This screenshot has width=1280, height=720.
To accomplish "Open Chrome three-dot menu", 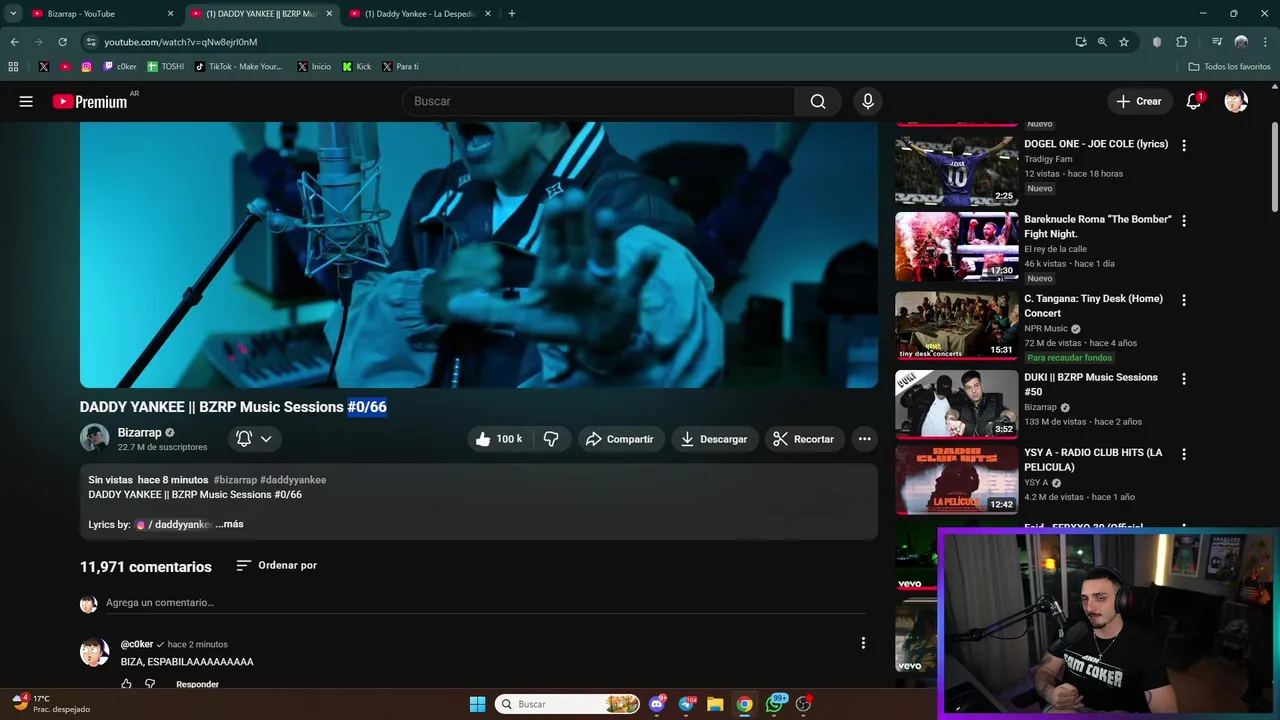I will [x=1266, y=42].
